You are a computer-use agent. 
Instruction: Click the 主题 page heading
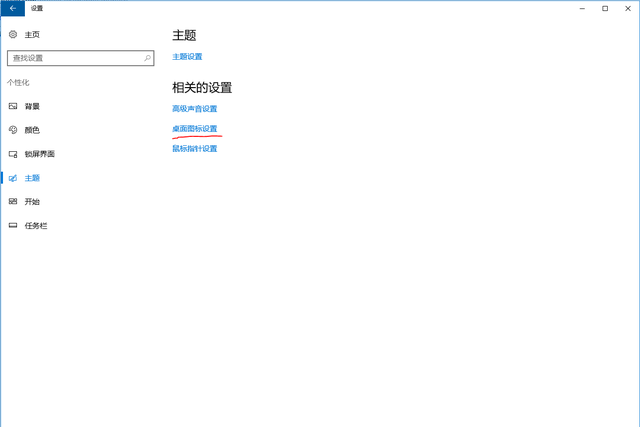(184, 35)
